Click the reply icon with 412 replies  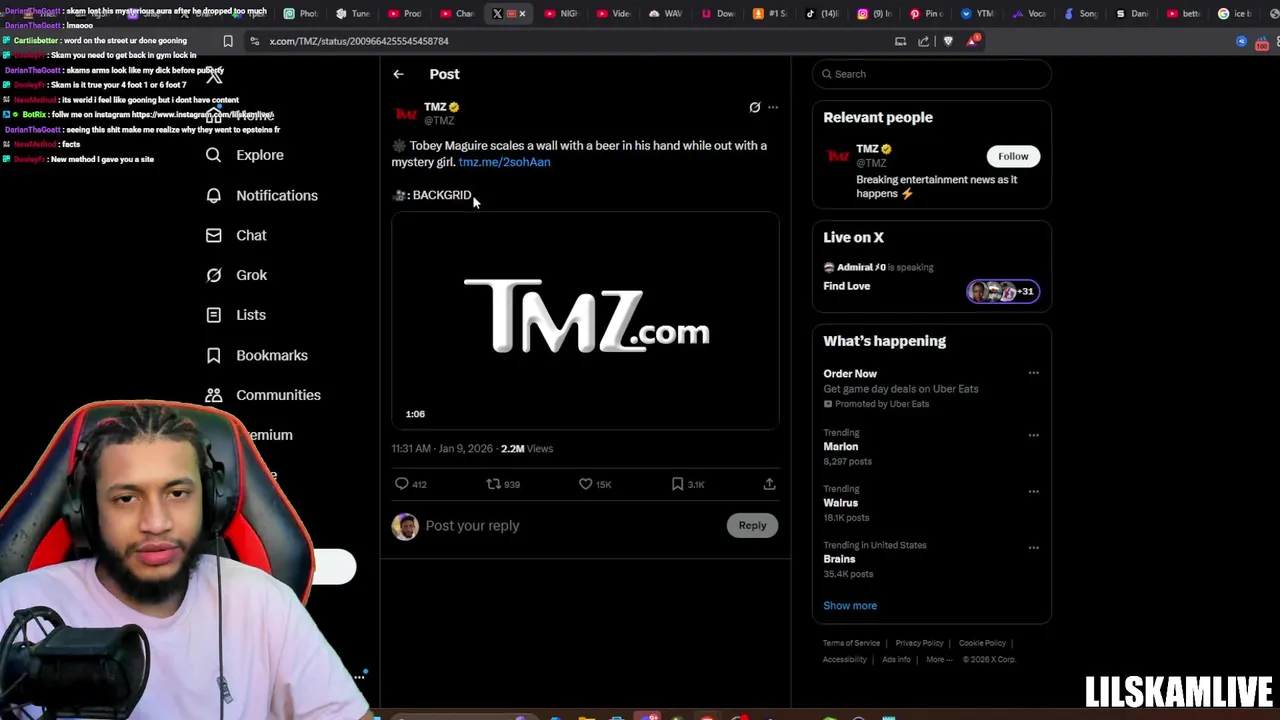point(402,484)
